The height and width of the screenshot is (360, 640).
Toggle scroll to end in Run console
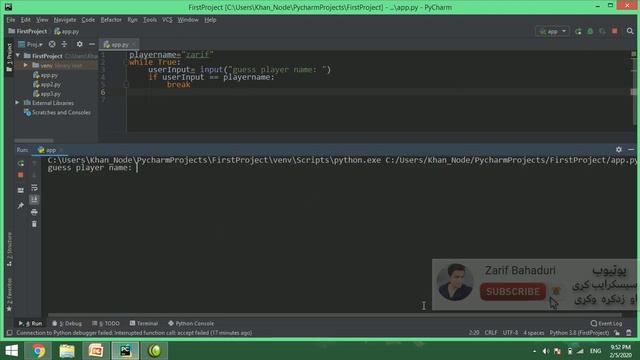tap(34, 200)
